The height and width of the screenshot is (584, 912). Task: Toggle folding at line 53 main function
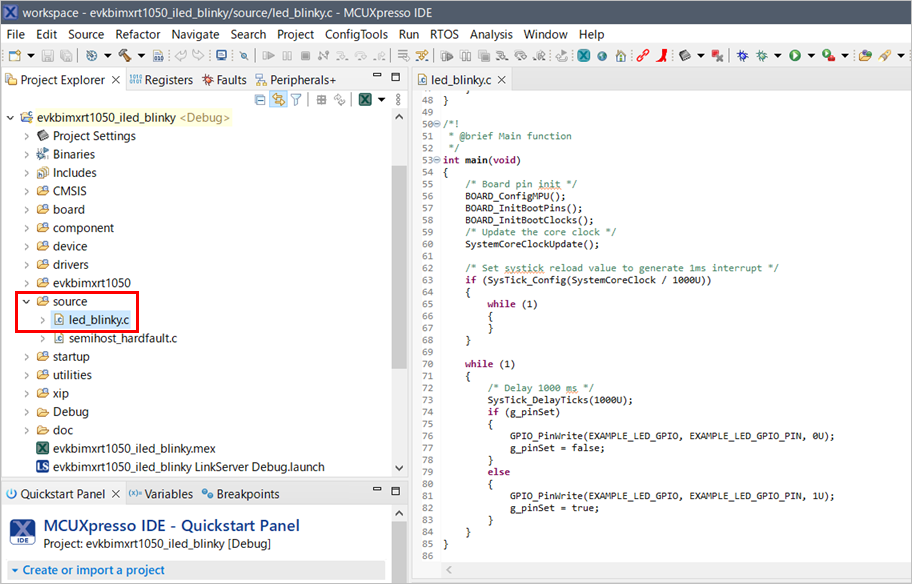pyautogui.click(x=437, y=160)
